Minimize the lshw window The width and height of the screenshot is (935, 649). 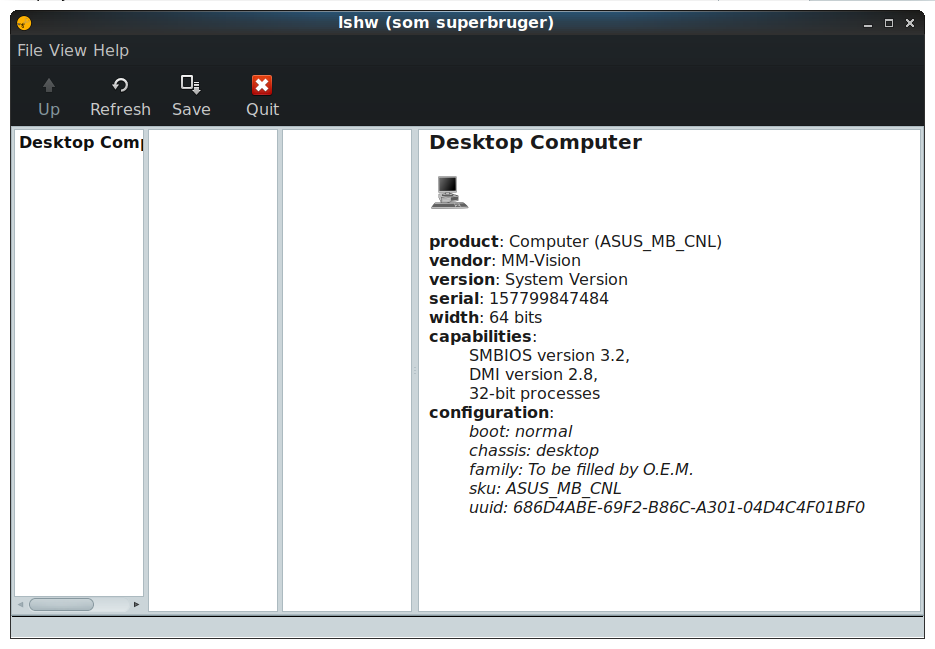click(x=868, y=23)
